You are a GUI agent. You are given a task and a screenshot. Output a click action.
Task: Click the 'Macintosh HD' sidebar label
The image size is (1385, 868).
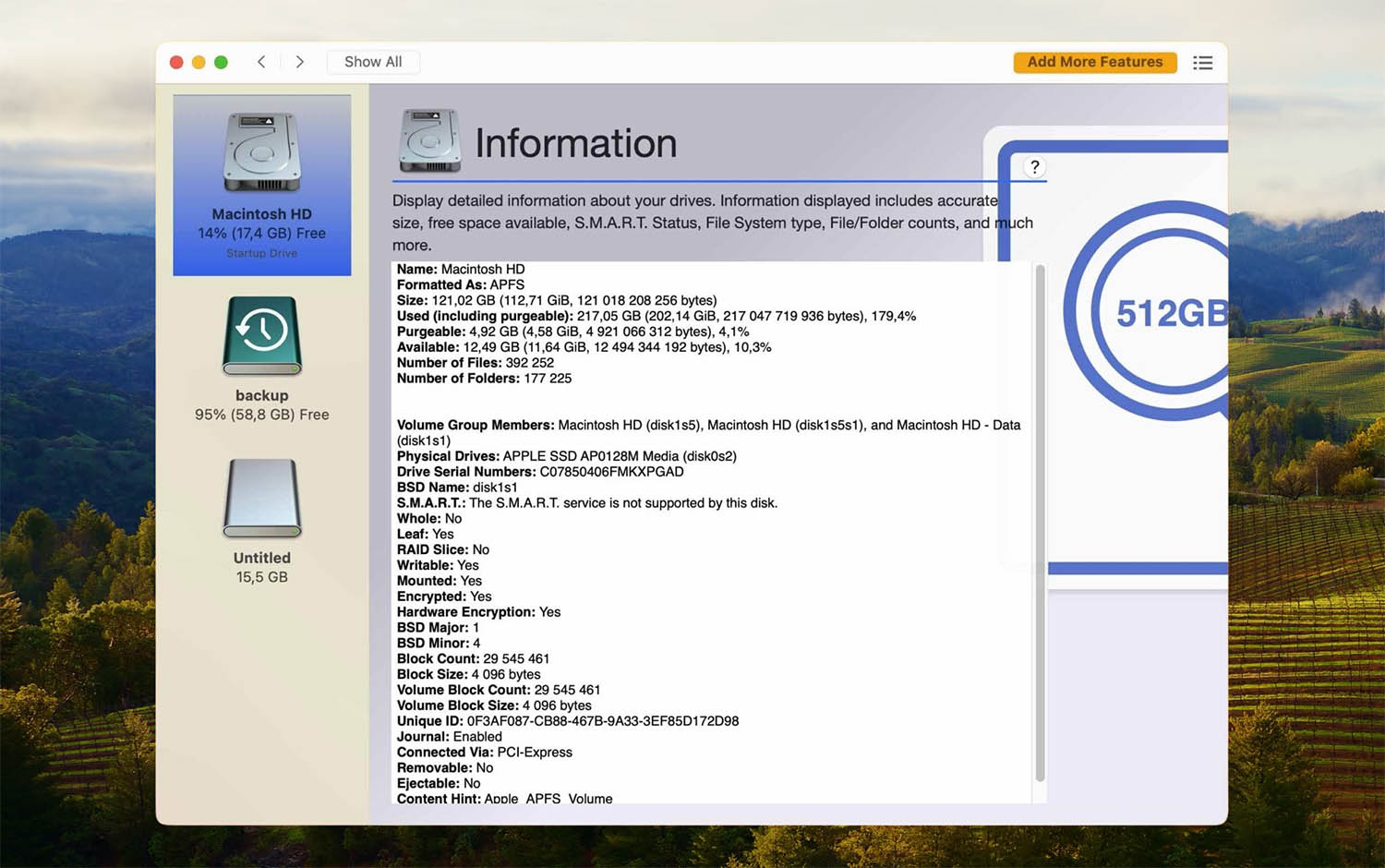(x=262, y=214)
